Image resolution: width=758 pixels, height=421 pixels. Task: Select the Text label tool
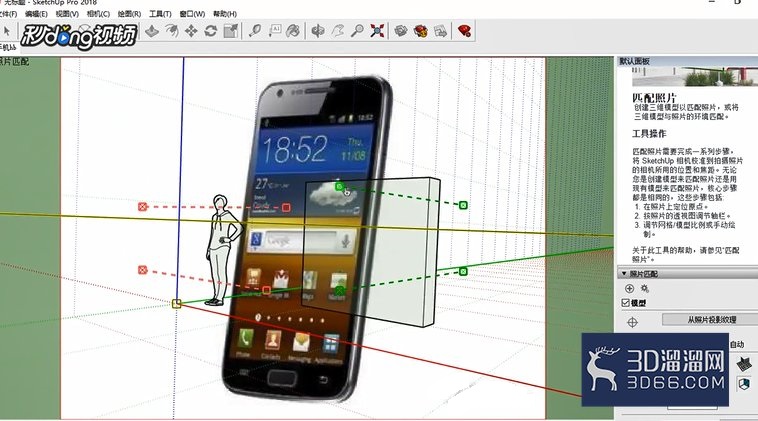point(275,31)
